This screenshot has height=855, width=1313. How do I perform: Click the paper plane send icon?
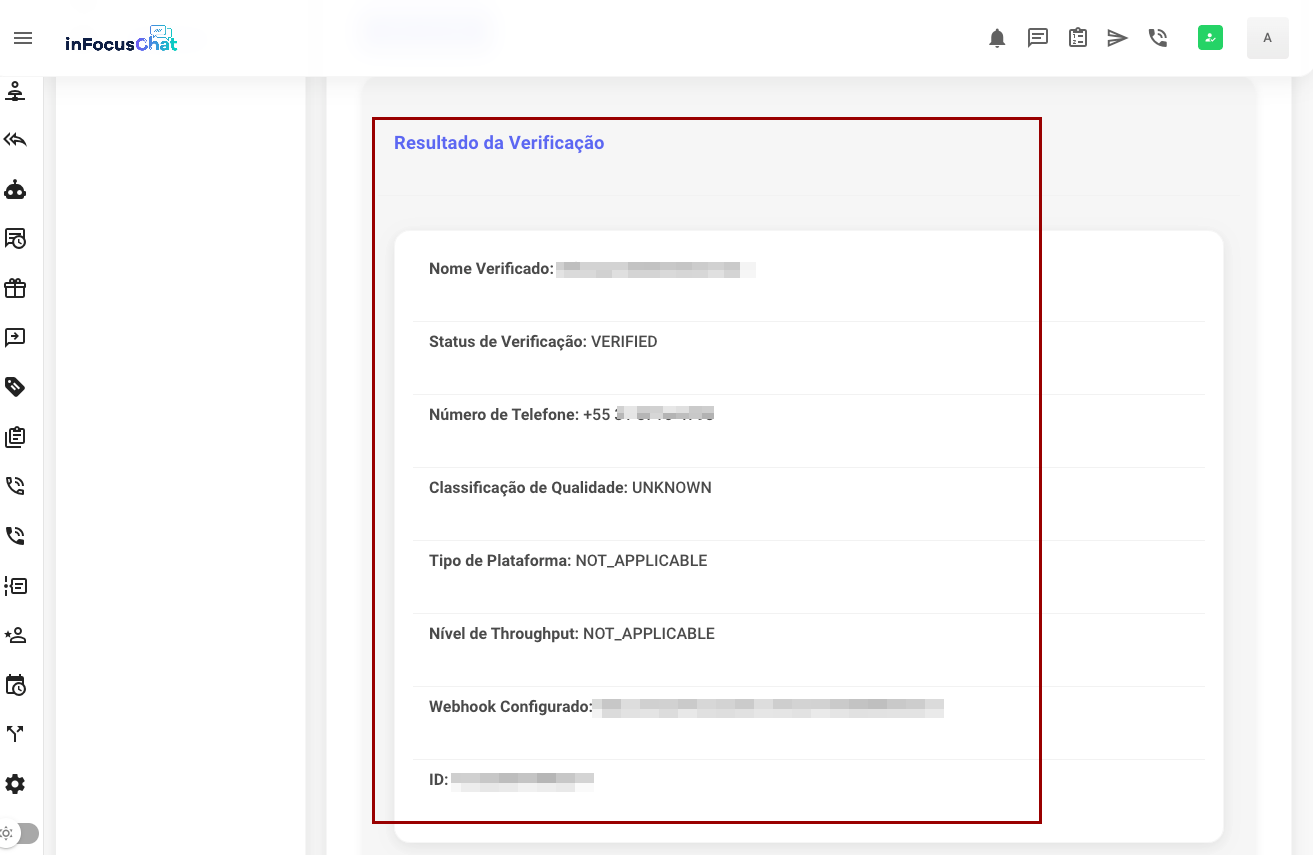pyautogui.click(x=1117, y=39)
